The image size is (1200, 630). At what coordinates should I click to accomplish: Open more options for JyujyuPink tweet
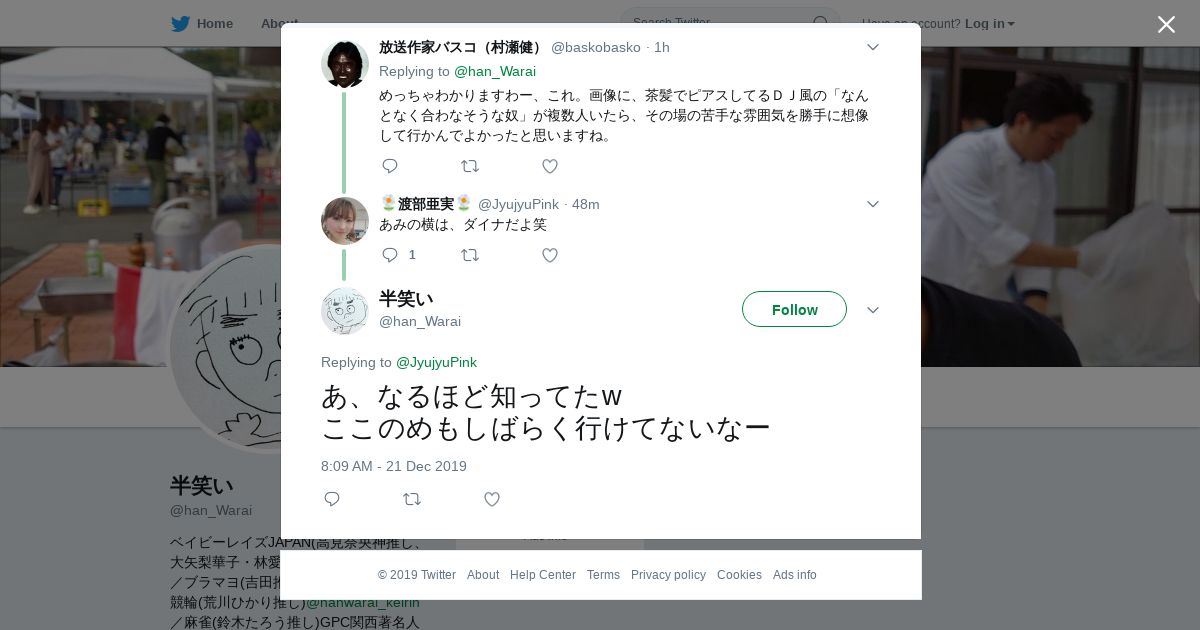pyautogui.click(x=873, y=204)
